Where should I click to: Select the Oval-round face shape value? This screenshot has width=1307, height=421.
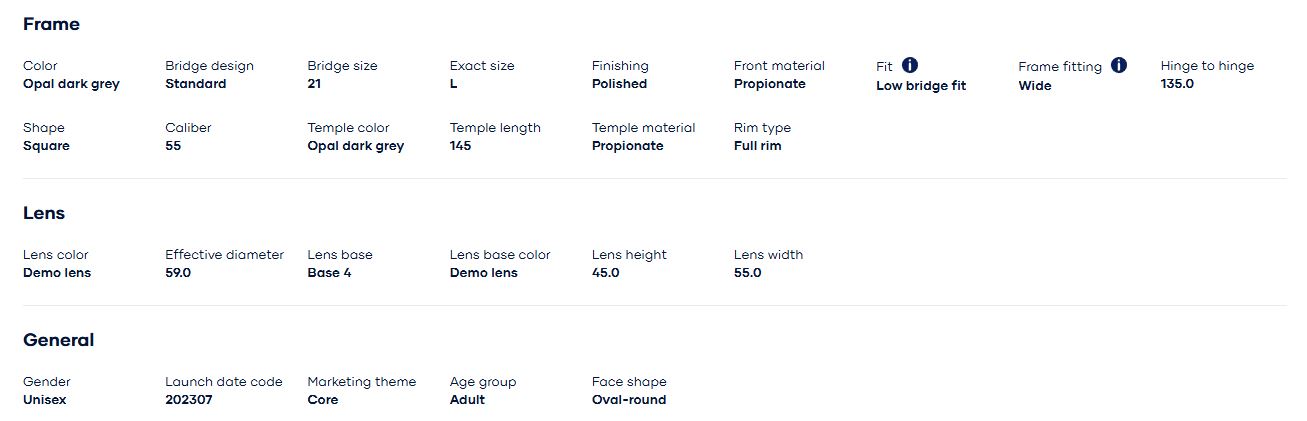628,400
